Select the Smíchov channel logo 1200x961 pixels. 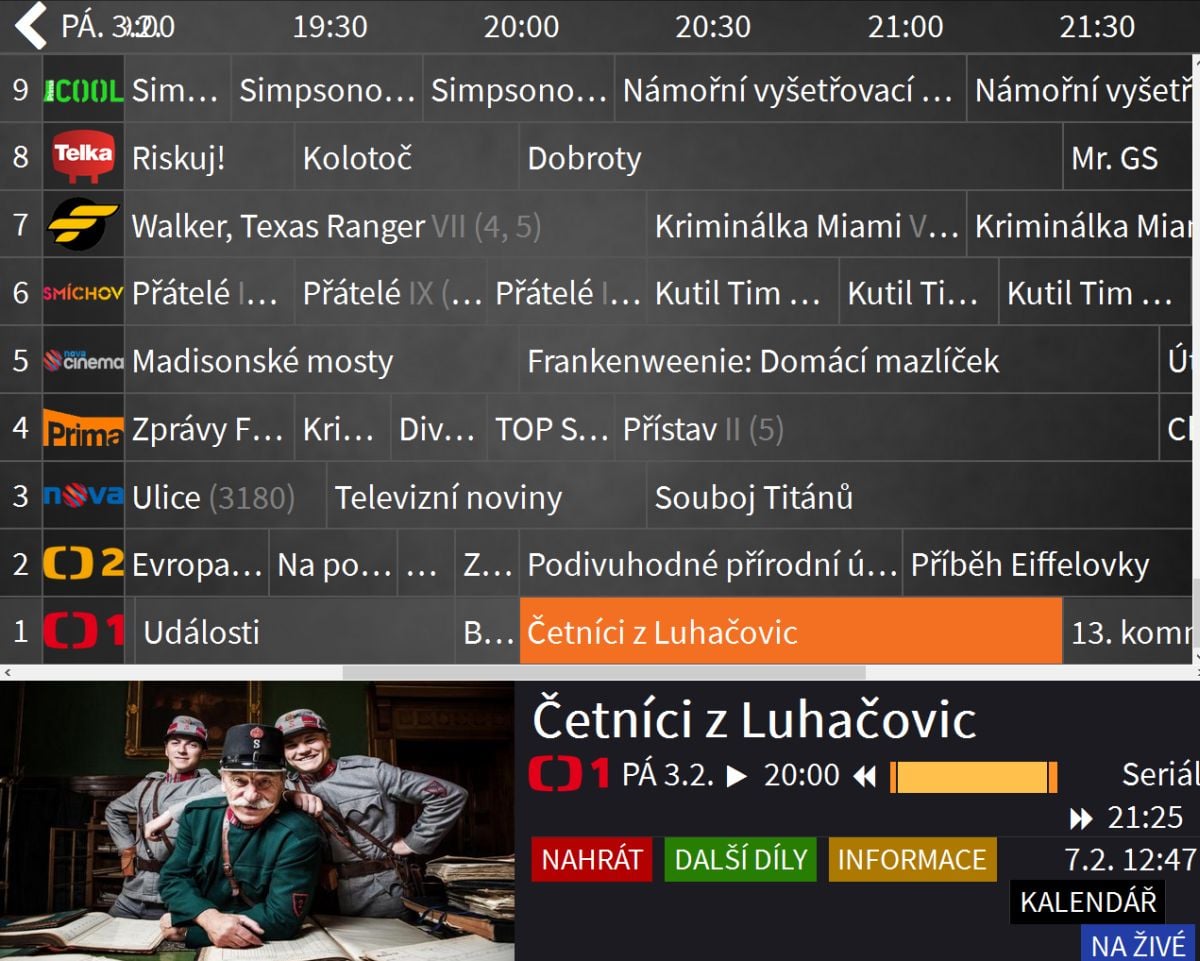click(83, 293)
